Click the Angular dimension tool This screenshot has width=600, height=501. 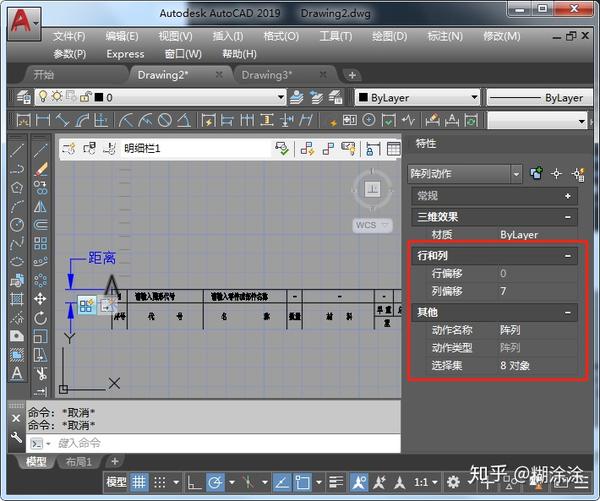tap(184, 121)
